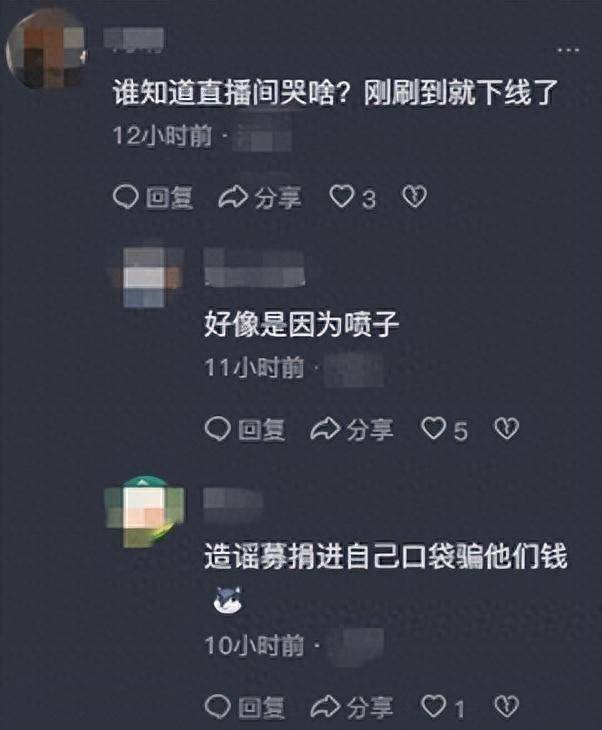This screenshot has height=730, width=602.
Task: Click share arrow under 10小时前 comment
Action: [325, 707]
